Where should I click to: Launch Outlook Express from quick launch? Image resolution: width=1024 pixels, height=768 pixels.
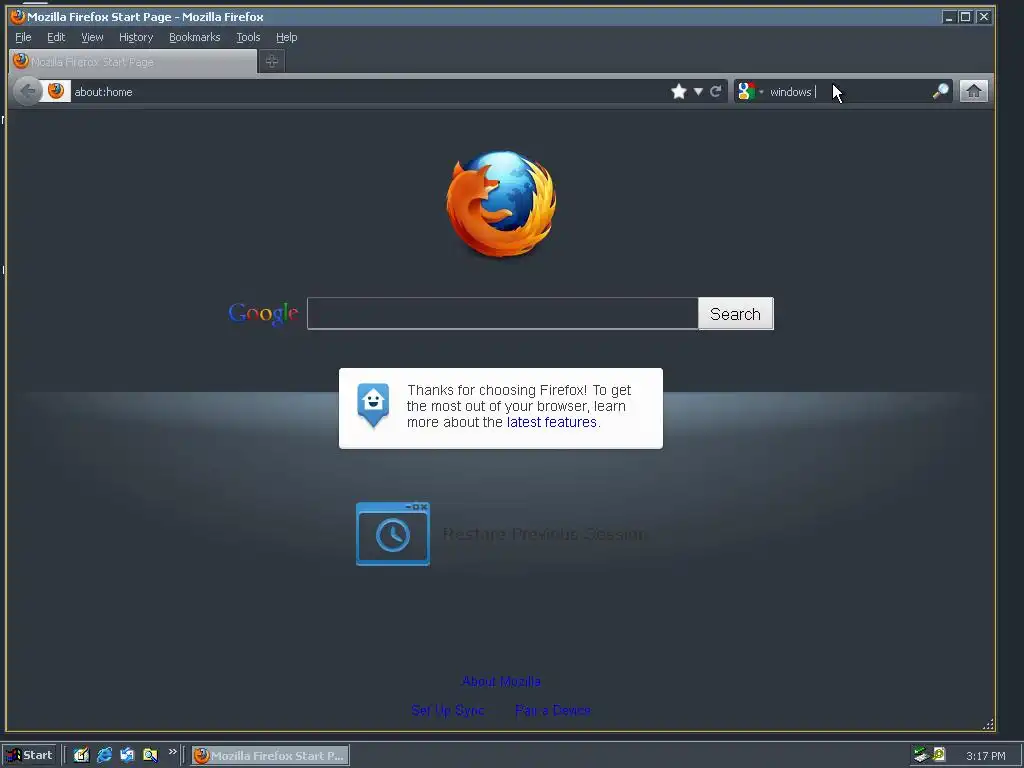[127, 755]
